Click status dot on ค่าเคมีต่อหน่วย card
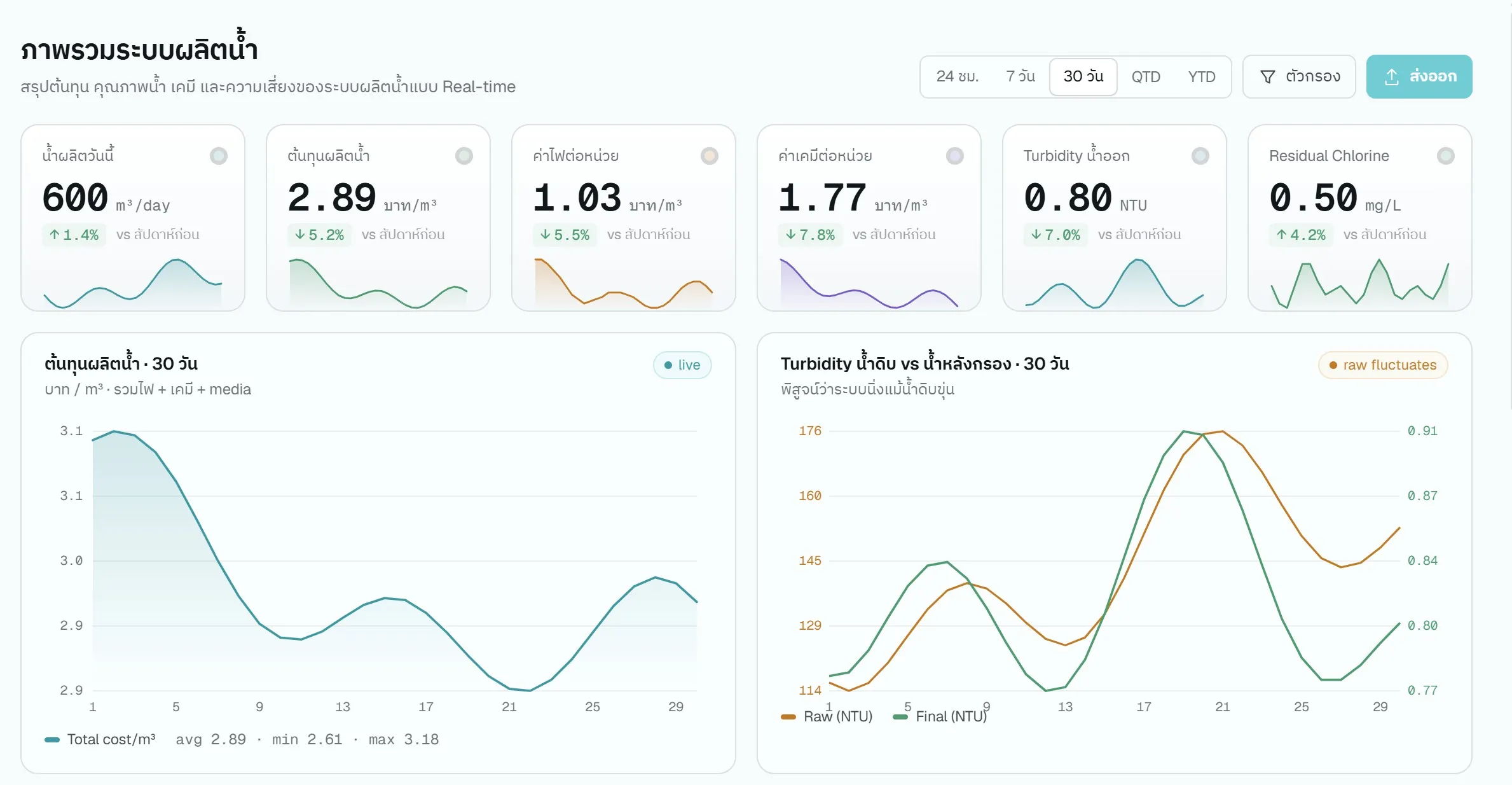 tap(955, 156)
